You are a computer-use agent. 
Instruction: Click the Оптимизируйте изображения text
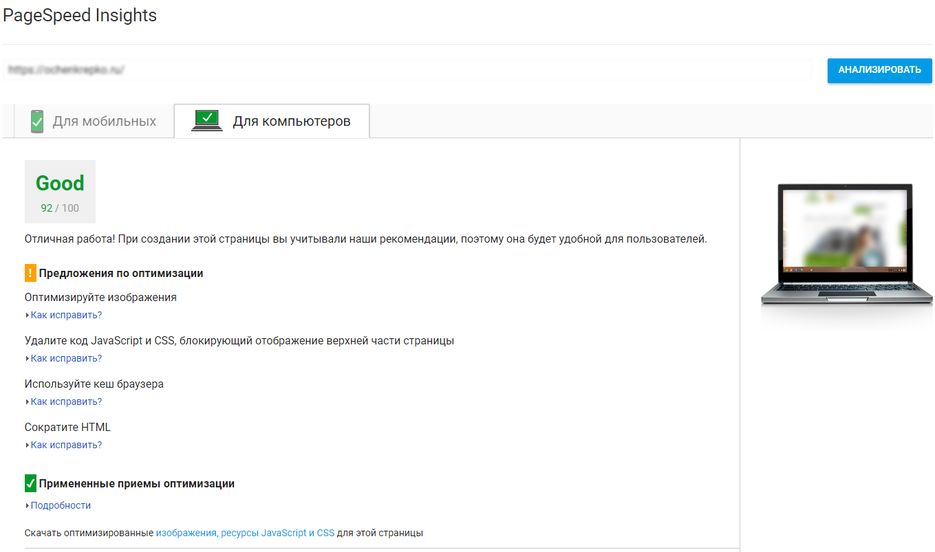(x=100, y=297)
